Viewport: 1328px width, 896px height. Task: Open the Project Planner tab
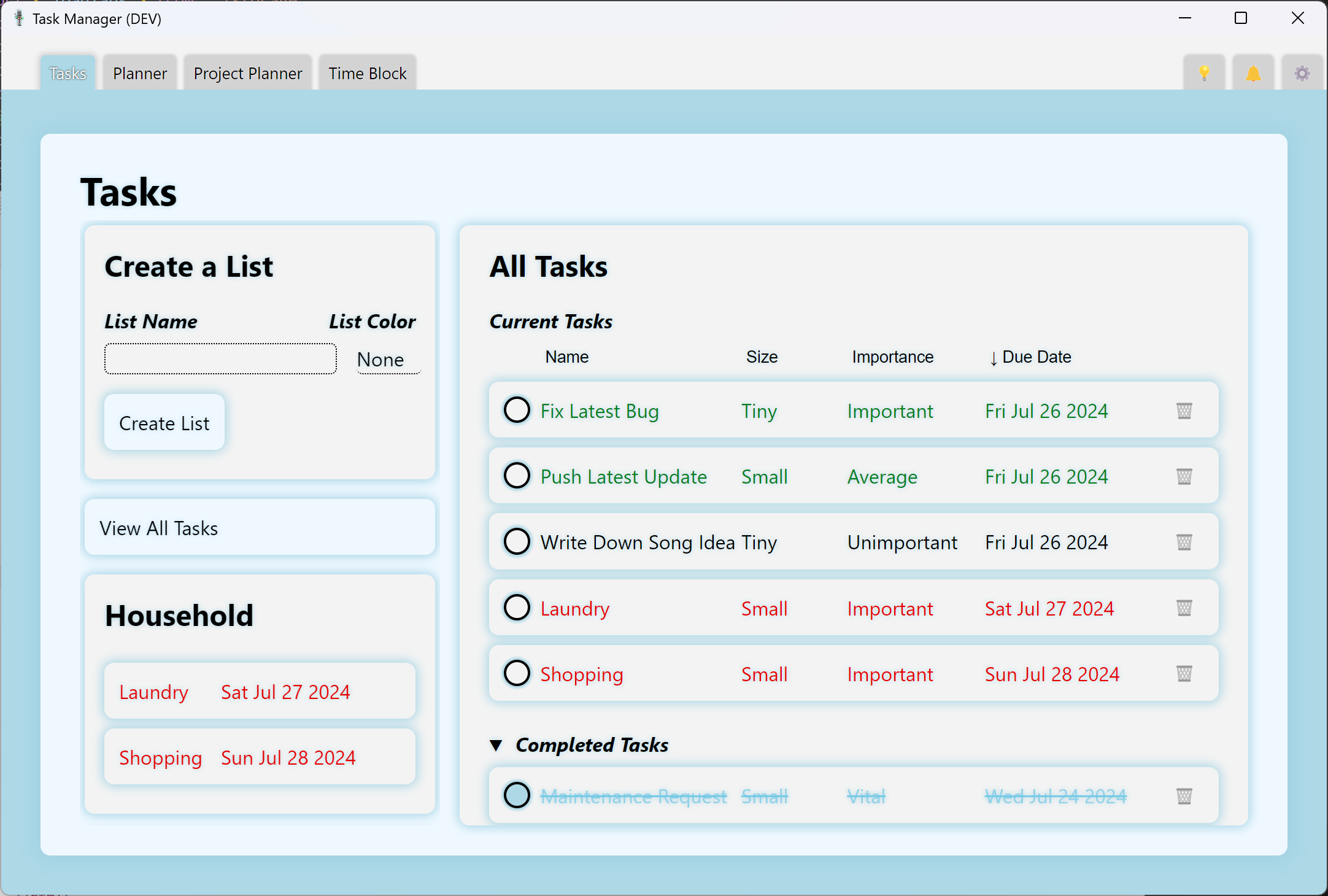pyautogui.click(x=248, y=74)
